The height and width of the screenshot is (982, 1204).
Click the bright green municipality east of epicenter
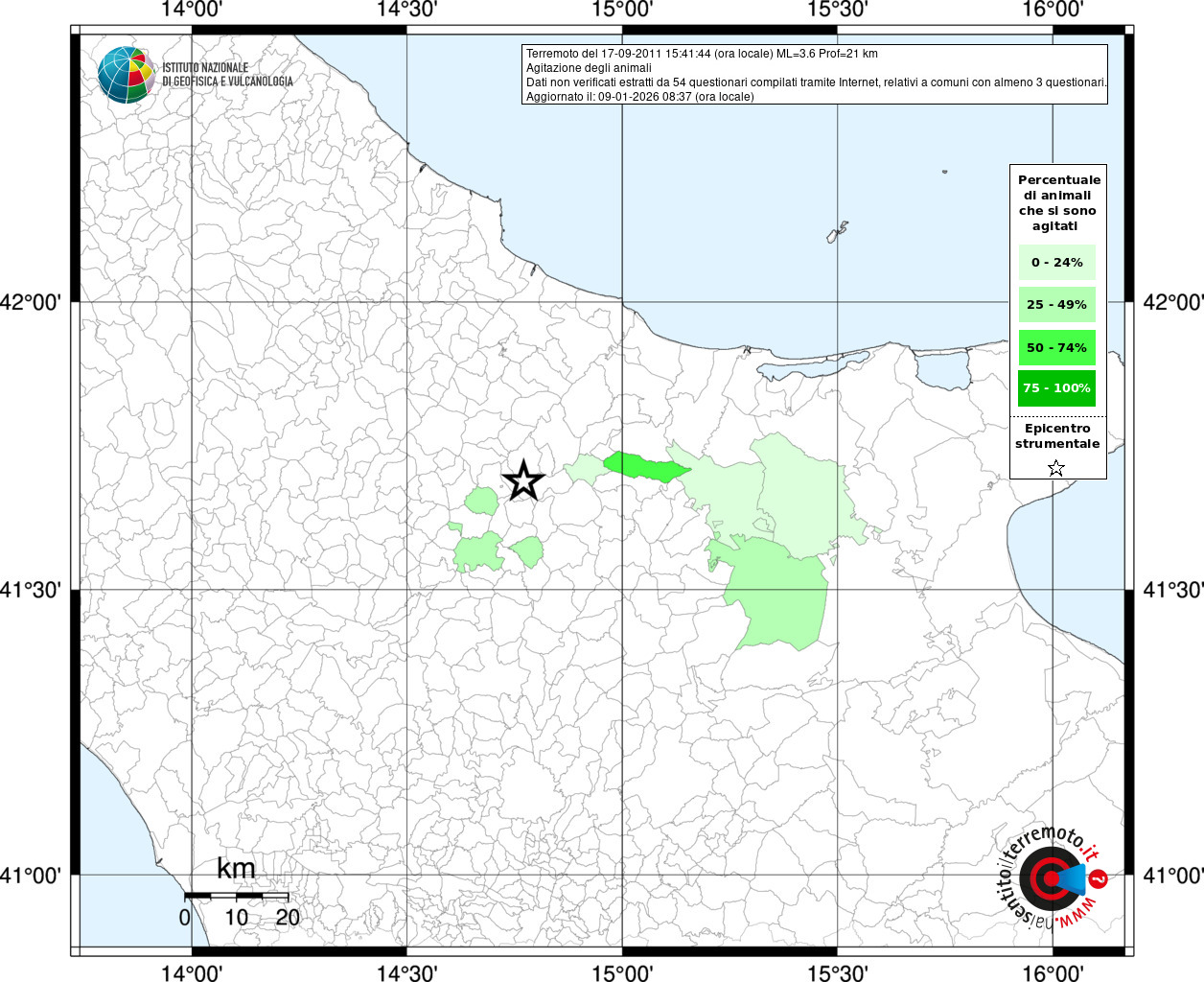(646, 466)
